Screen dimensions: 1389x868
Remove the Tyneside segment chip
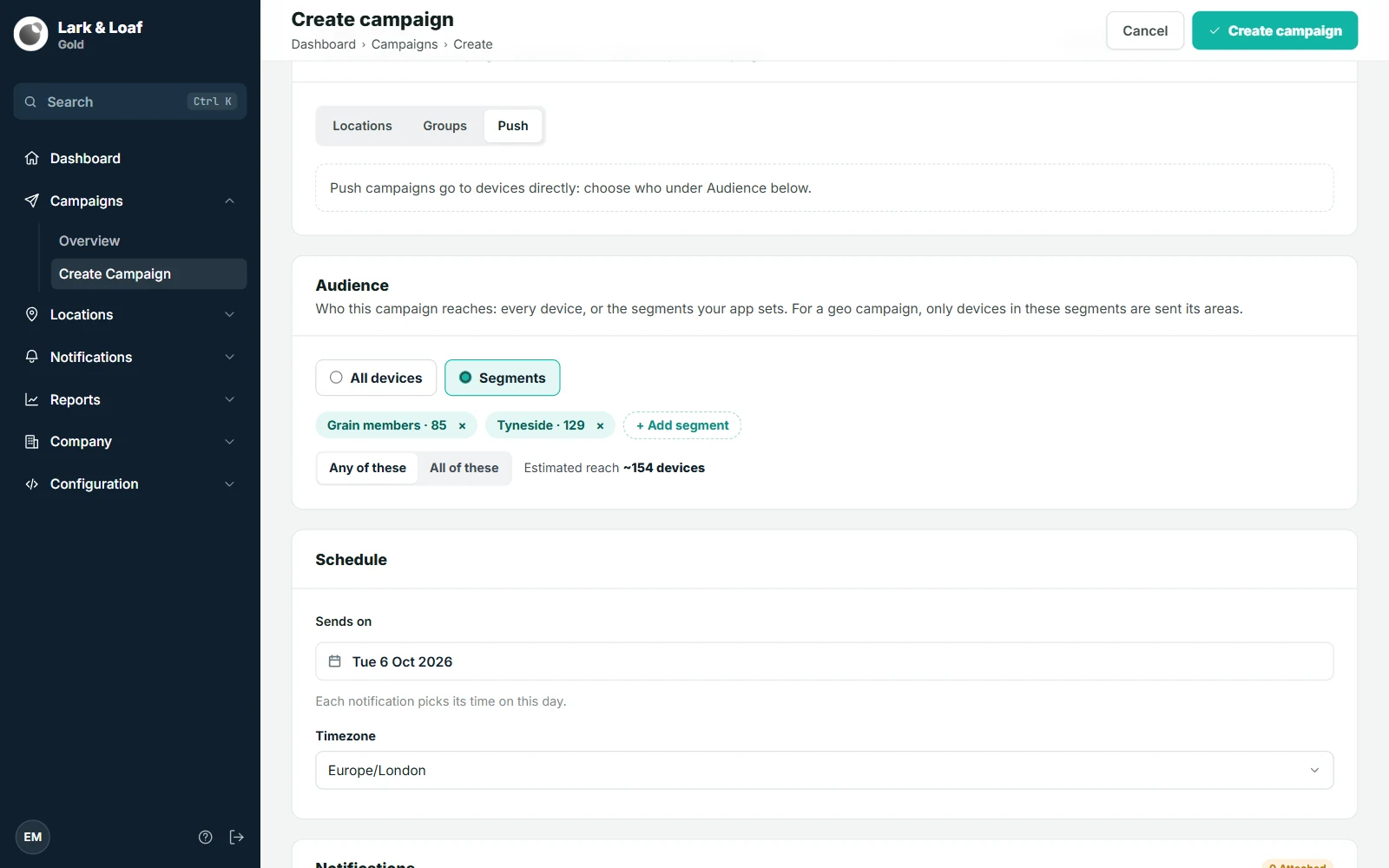coord(600,425)
